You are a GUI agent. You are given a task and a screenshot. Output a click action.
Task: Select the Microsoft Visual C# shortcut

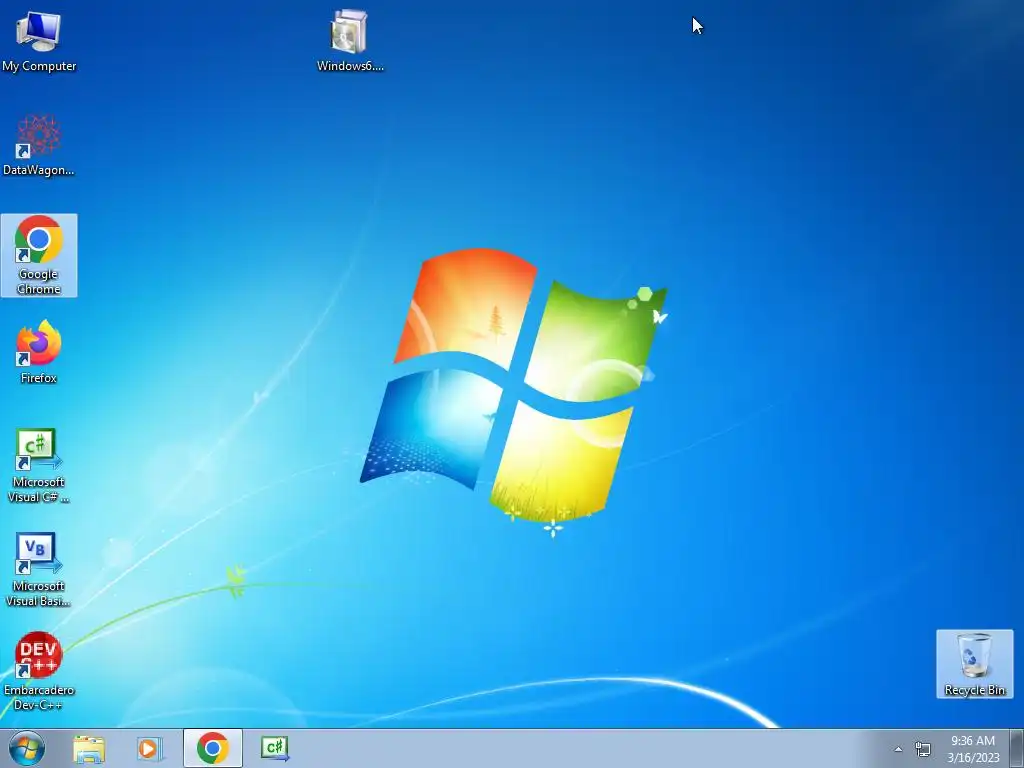39,466
